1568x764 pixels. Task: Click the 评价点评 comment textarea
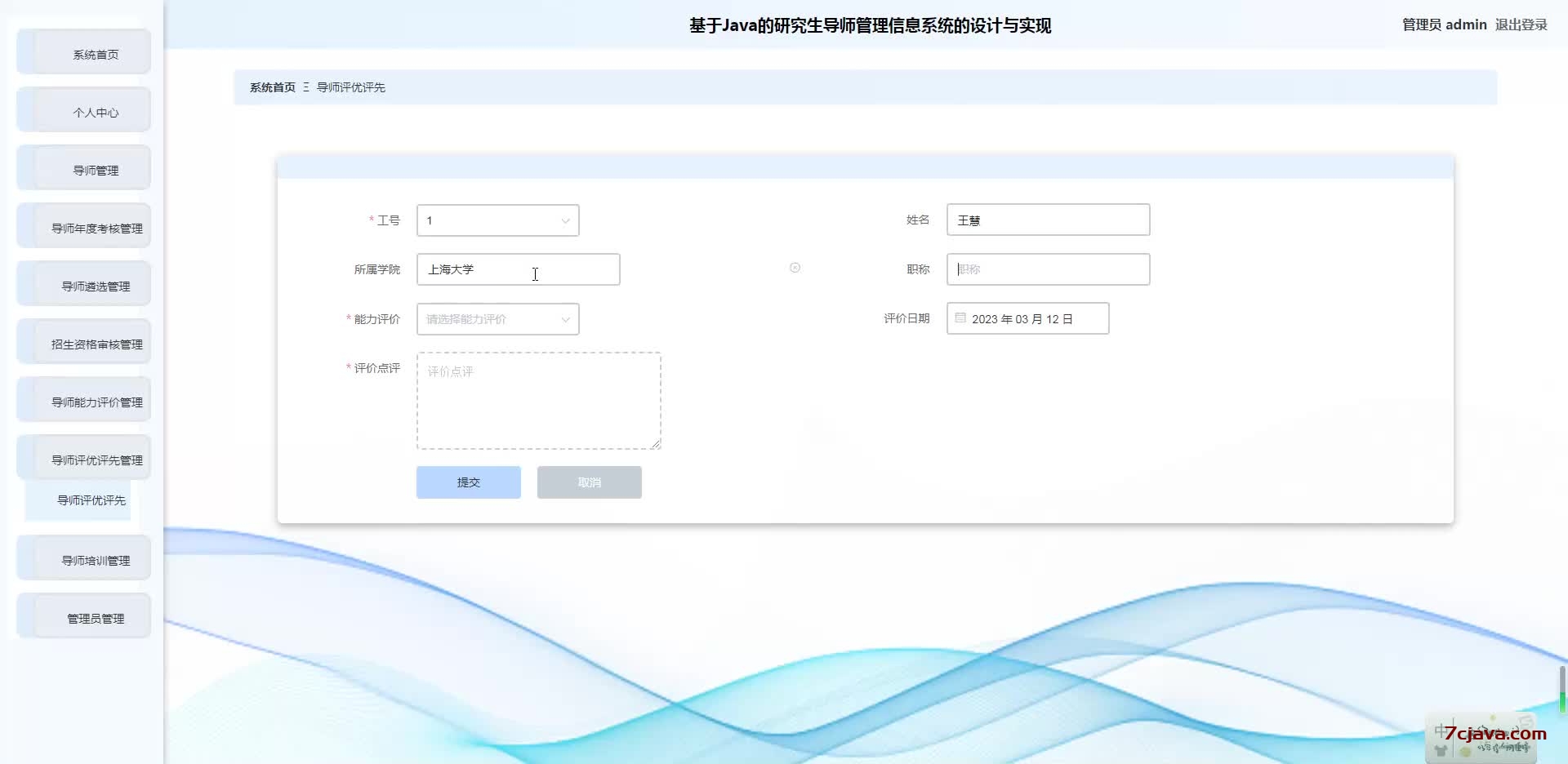[538, 401]
